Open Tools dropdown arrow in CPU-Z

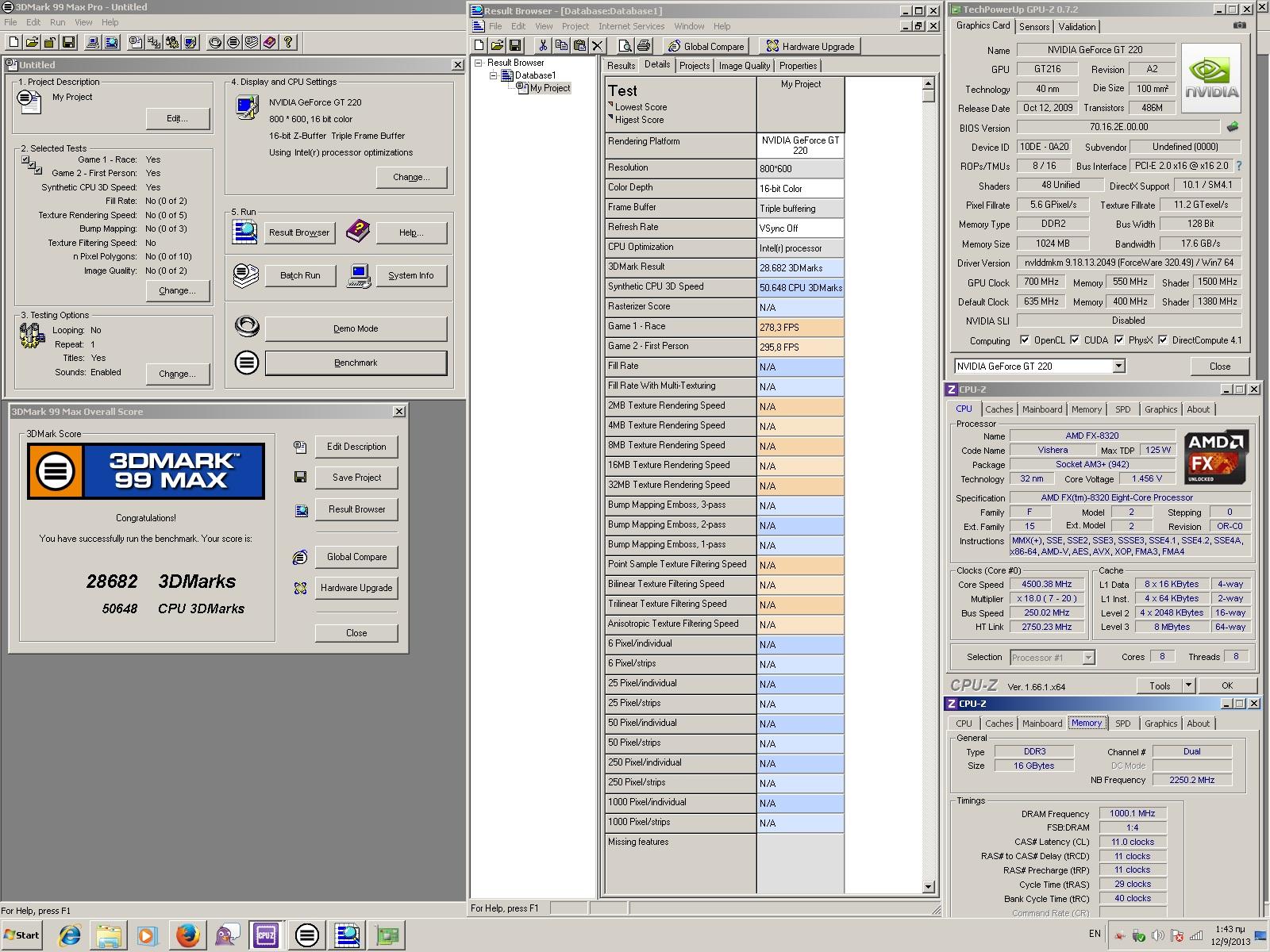[1188, 685]
